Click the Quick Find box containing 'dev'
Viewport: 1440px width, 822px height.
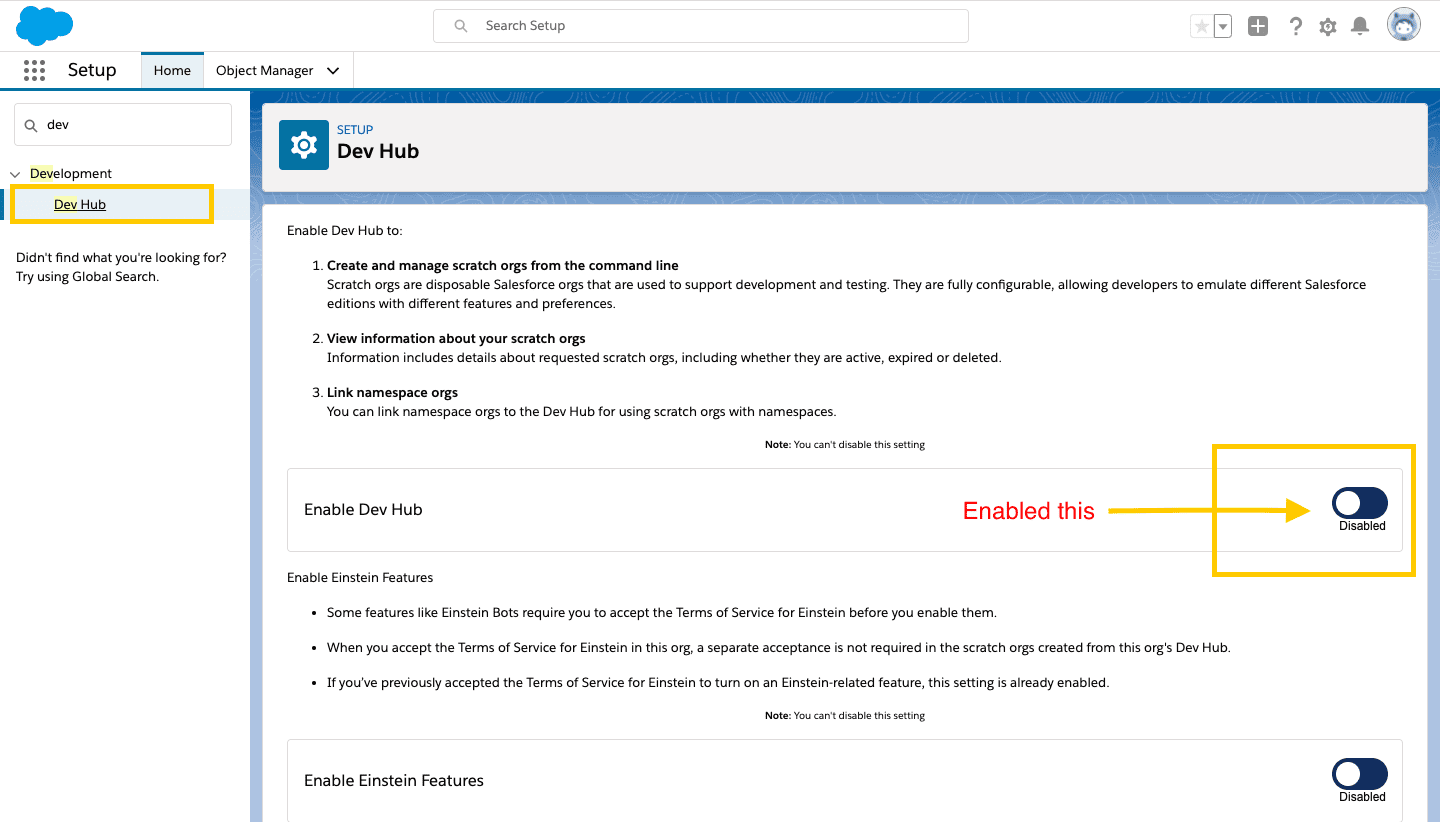click(x=123, y=125)
